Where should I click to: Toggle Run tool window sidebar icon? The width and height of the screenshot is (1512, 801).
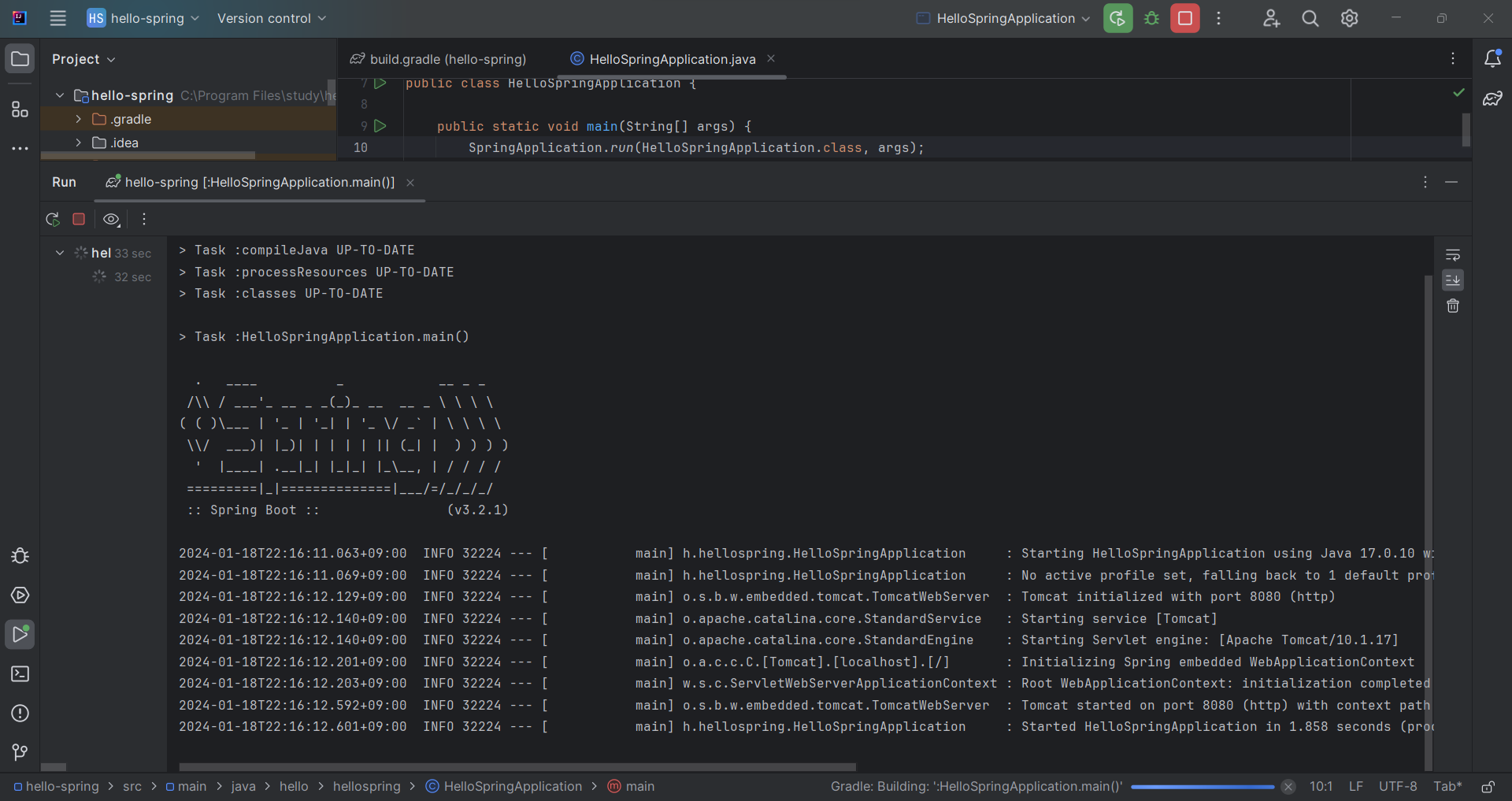coord(20,634)
